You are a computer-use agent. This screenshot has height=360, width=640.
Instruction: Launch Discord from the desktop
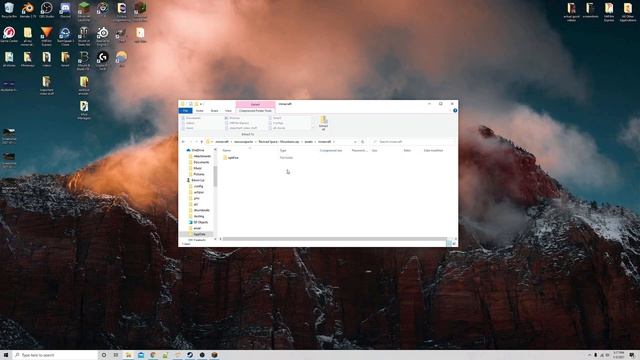pos(65,10)
